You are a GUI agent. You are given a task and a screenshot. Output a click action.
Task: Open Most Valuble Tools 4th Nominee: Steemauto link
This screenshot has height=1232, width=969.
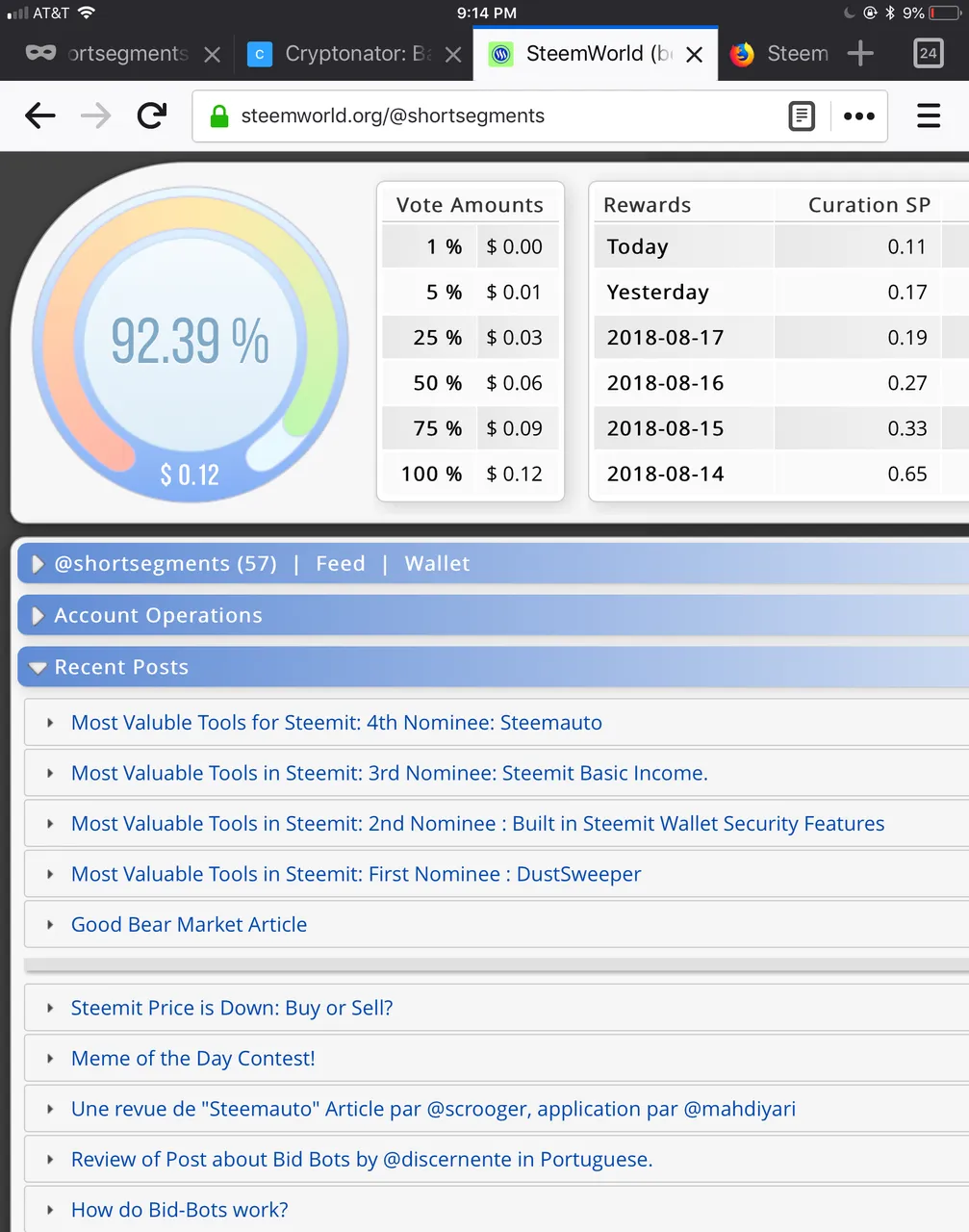(337, 723)
